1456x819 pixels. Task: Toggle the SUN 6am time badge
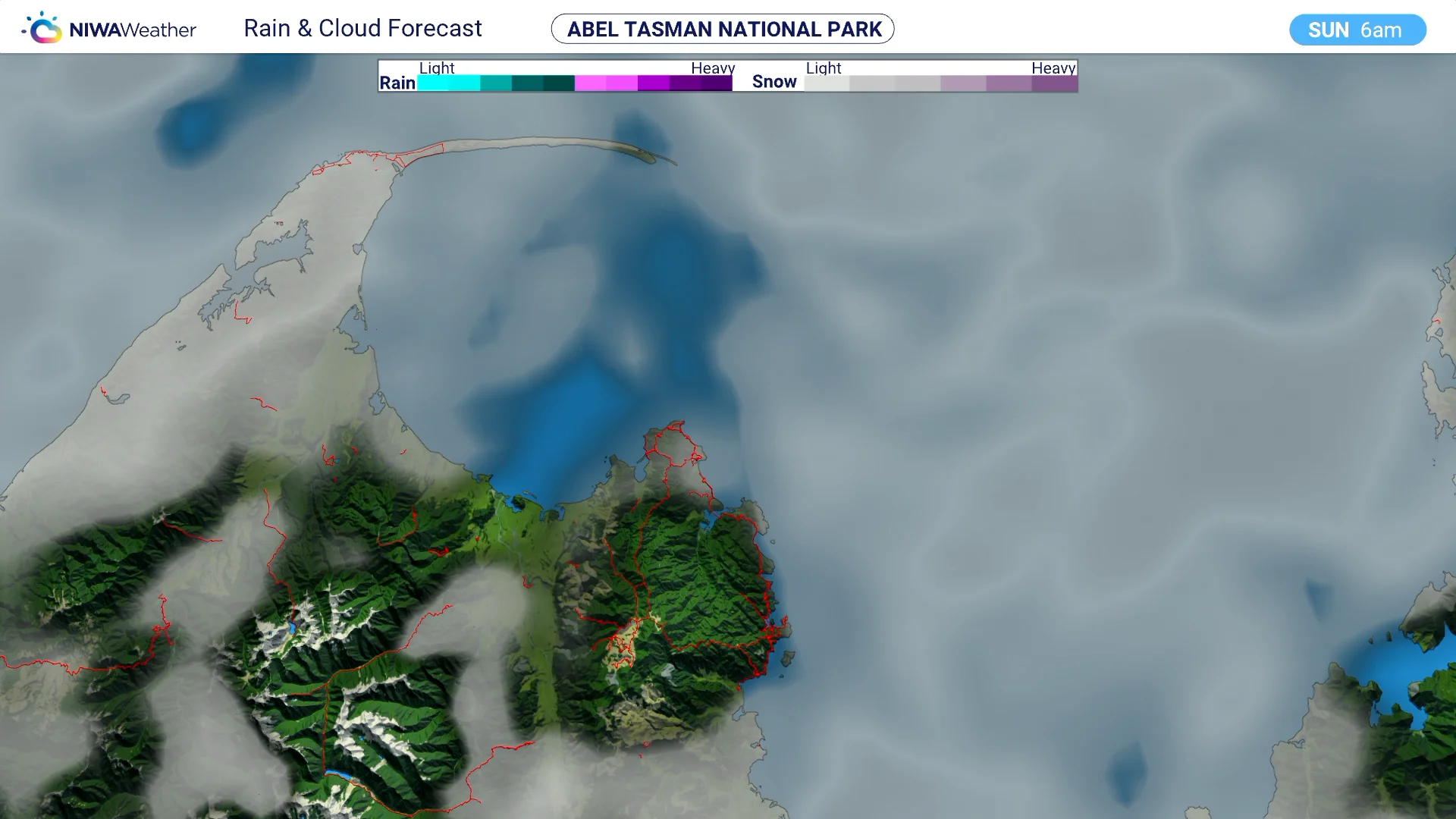[x=1357, y=30]
